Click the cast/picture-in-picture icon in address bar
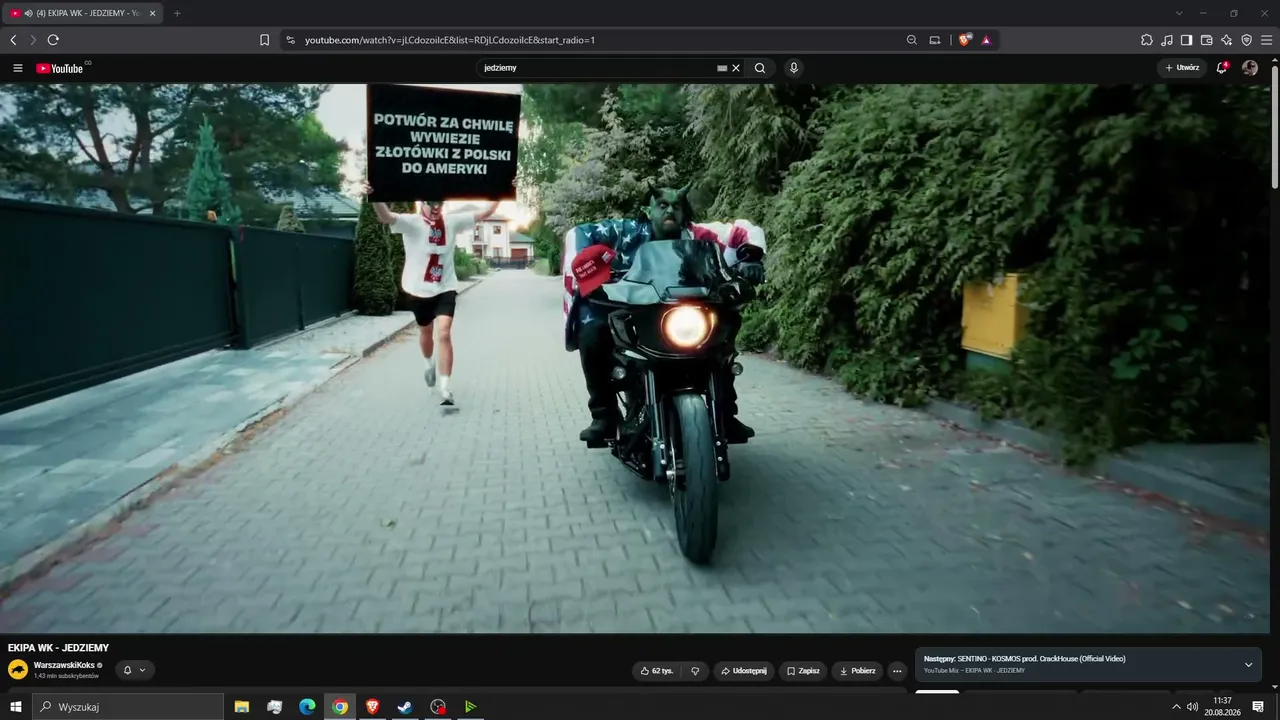Image resolution: width=1280 pixels, height=720 pixels. (935, 40)
